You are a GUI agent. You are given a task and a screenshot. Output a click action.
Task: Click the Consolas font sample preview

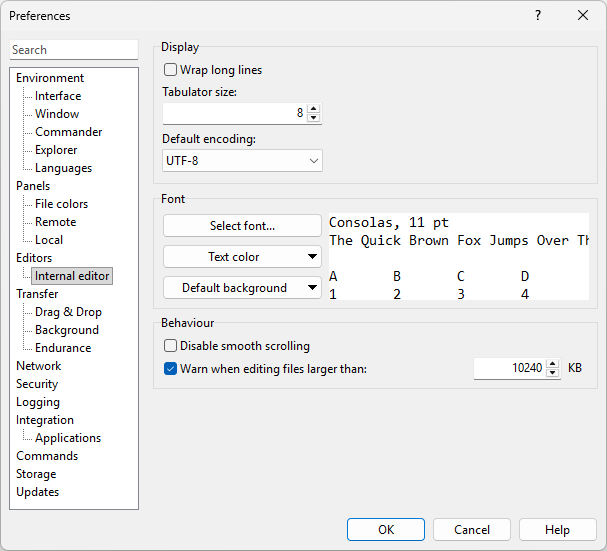459,256
